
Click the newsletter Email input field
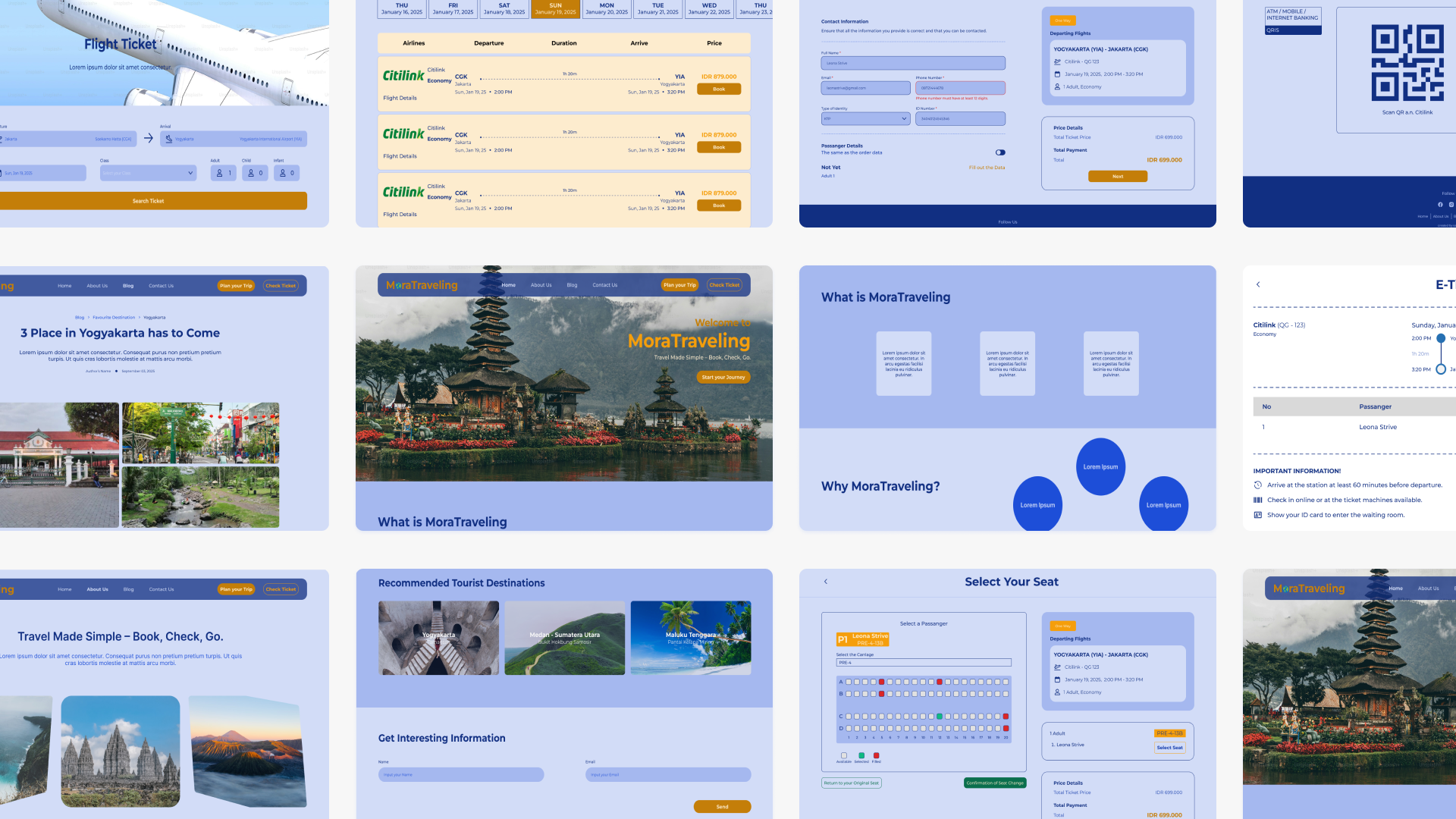point(668,774)
